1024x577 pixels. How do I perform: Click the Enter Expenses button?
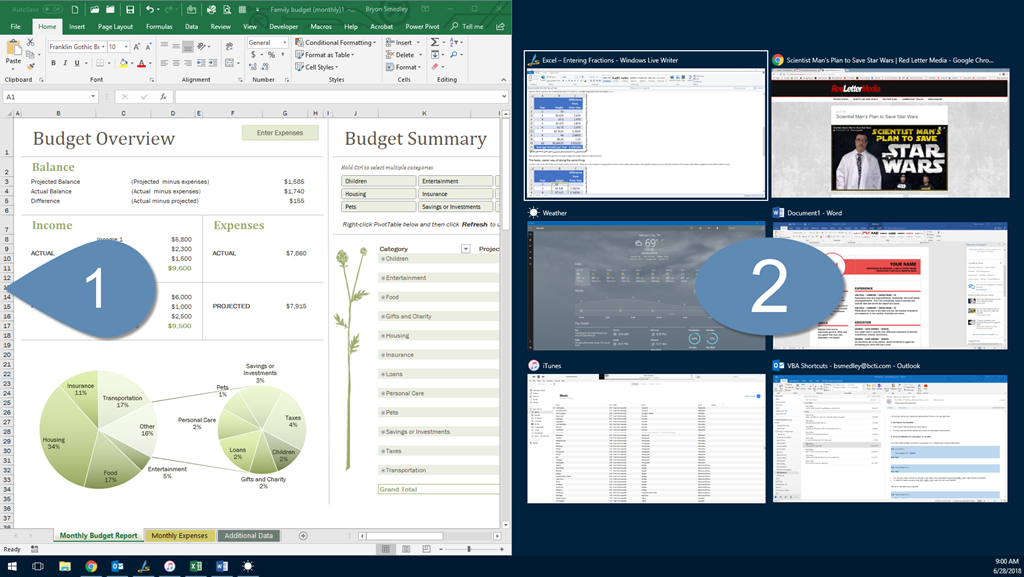[x=280, y=133]
